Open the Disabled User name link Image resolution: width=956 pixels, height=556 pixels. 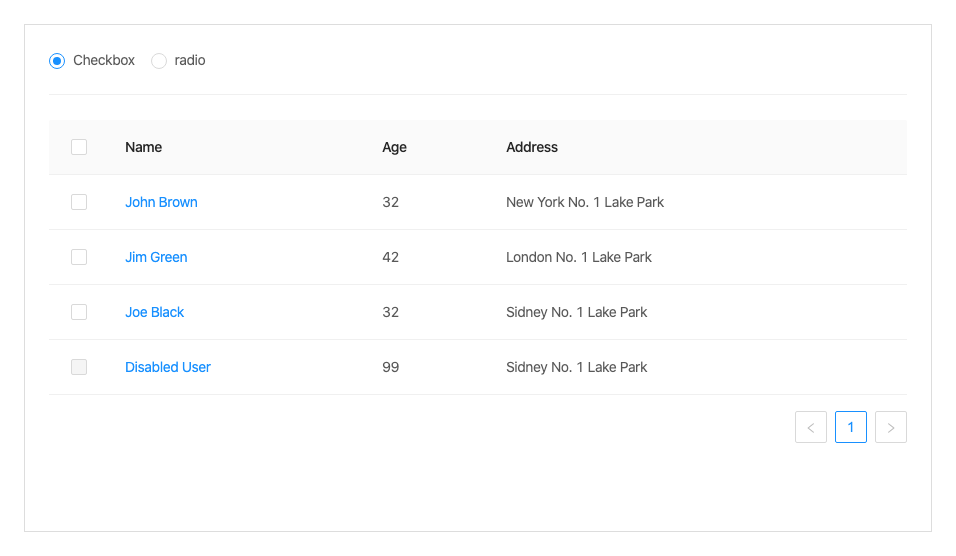click(x=168, y=367)
